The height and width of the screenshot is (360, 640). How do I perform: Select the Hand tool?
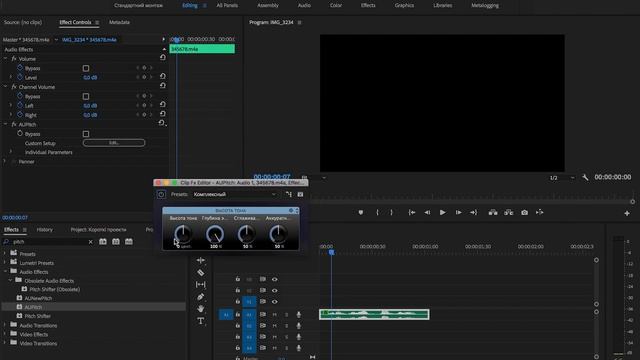pyautogui.click(x=200, y=309)
